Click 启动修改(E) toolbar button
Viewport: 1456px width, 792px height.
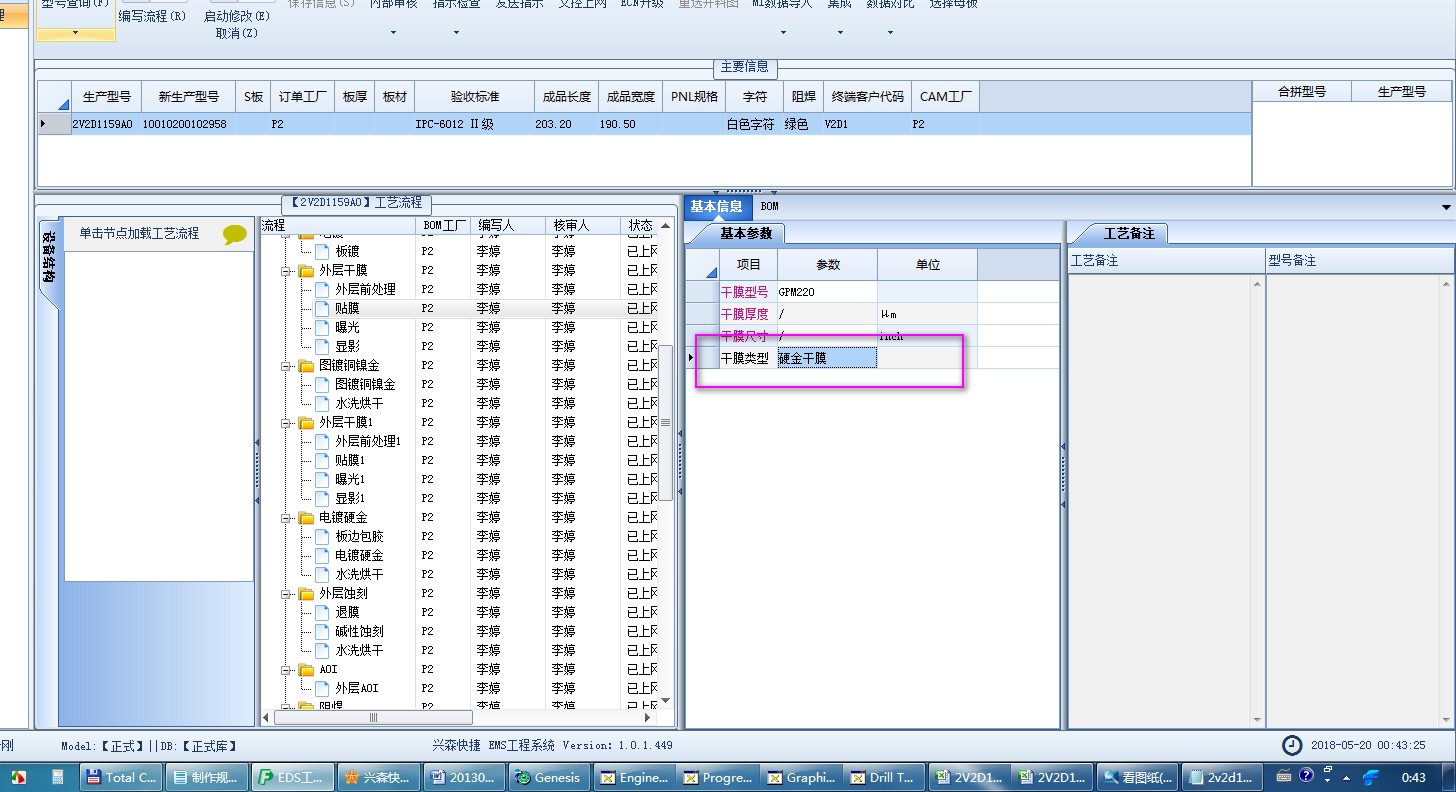tap(237, 16)
